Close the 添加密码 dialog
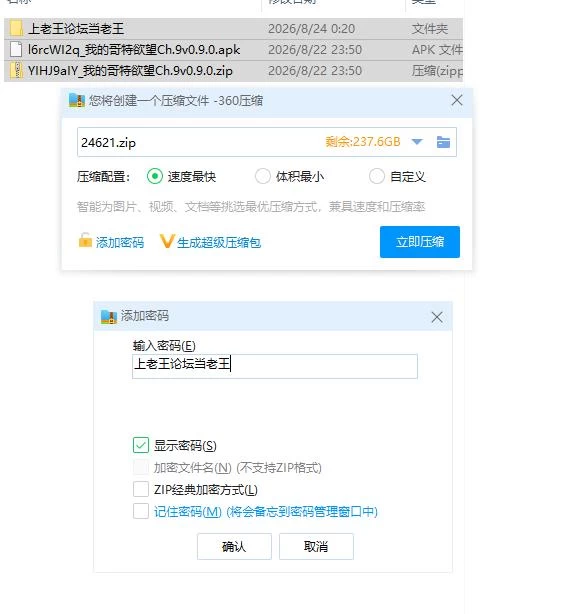The height and width of the screenshot is (614, 561). pyautogui.click(x=437, y=317)
